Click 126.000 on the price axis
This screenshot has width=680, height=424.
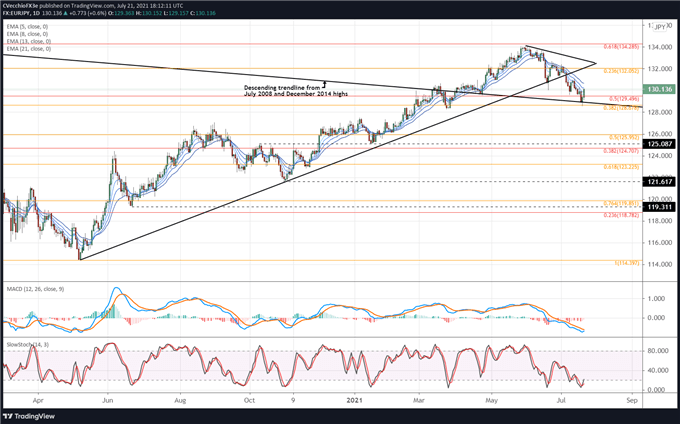[x=660, y=134]
